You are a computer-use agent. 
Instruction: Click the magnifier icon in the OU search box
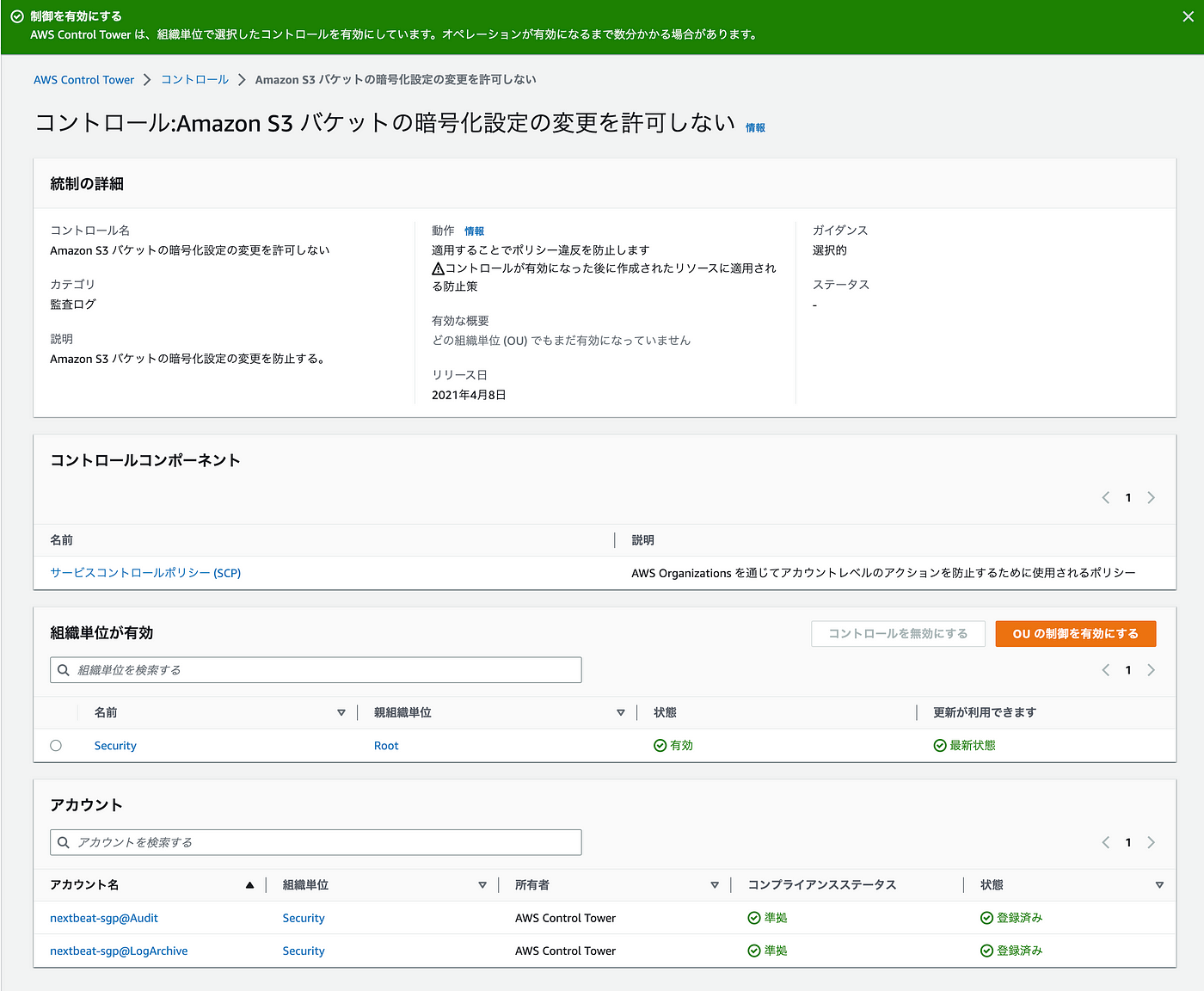point(64,670)
